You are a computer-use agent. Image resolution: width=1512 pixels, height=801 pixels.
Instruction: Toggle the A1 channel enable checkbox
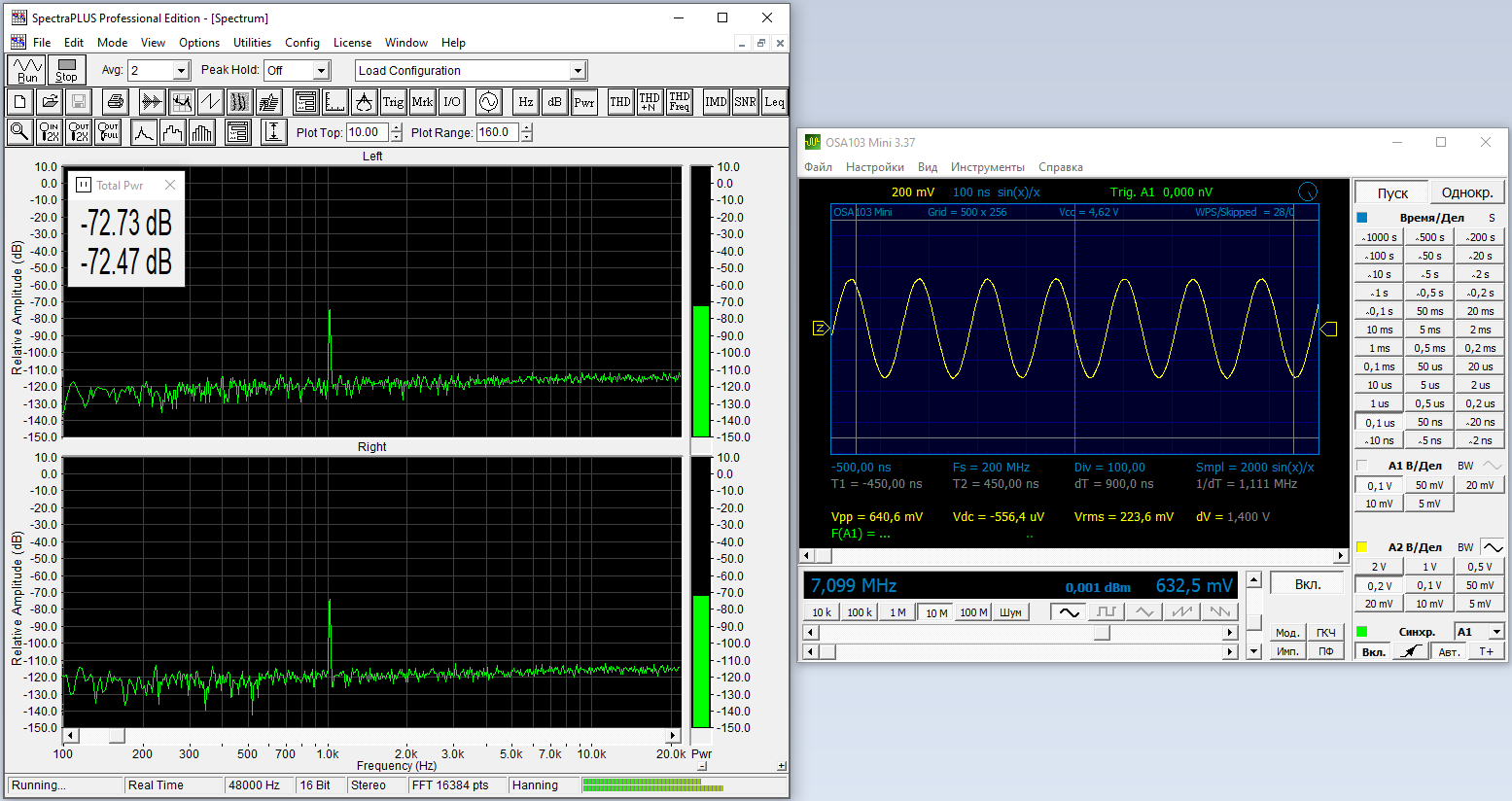coord(1361,466)
